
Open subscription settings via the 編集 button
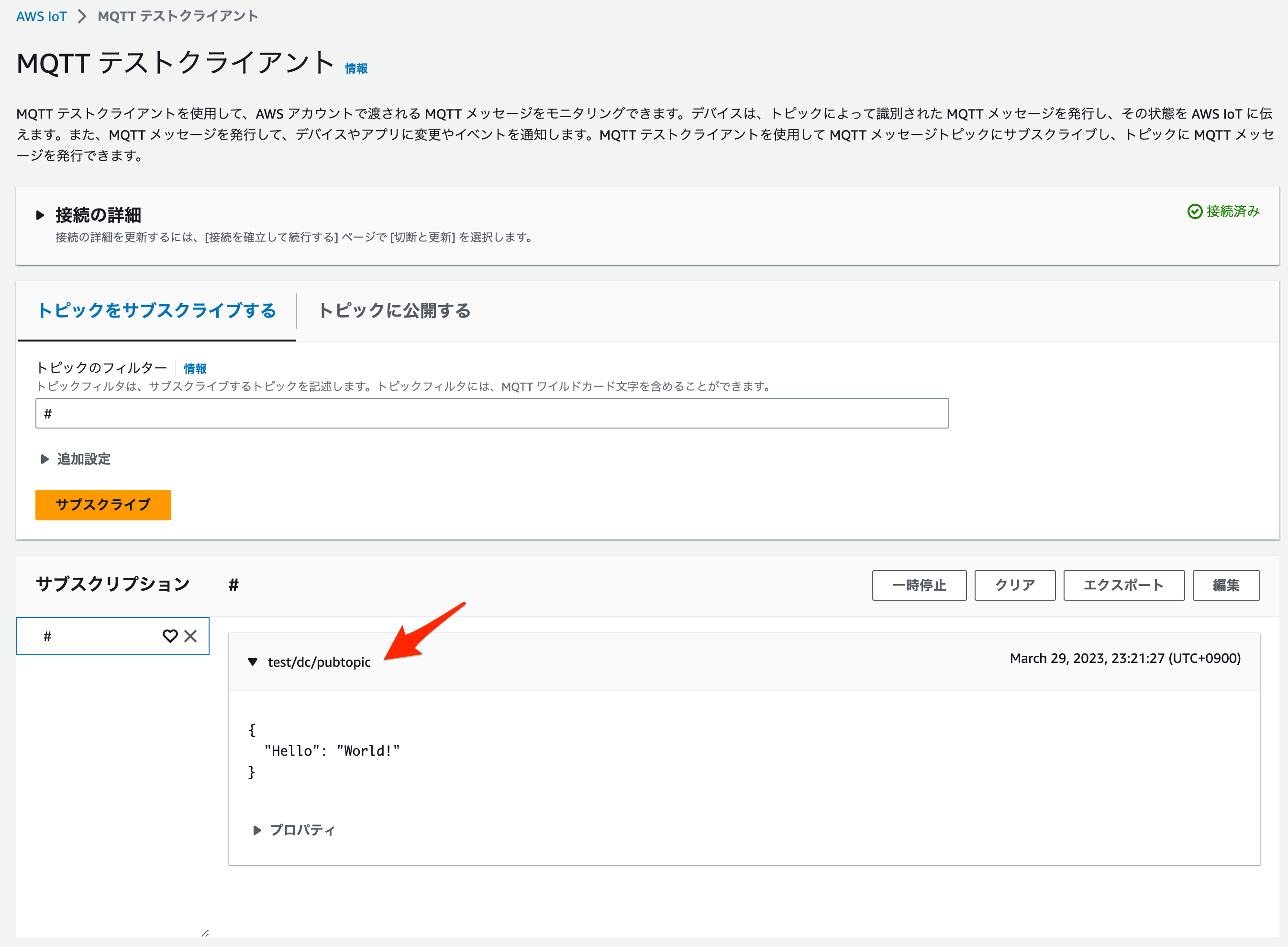tap(1226, 585)
